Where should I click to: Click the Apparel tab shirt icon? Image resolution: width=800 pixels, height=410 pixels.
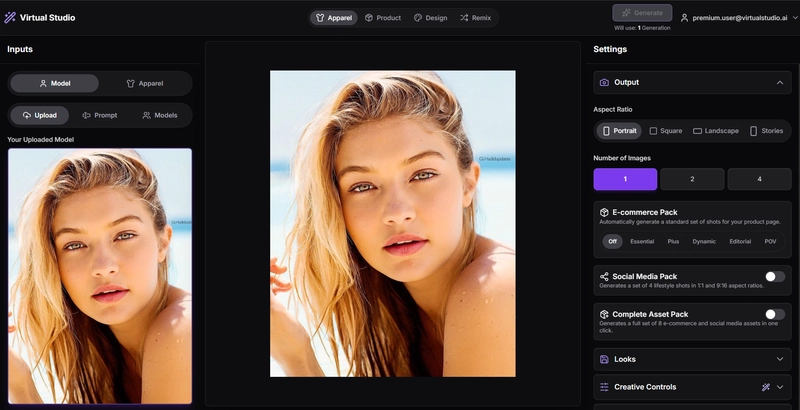320,18
